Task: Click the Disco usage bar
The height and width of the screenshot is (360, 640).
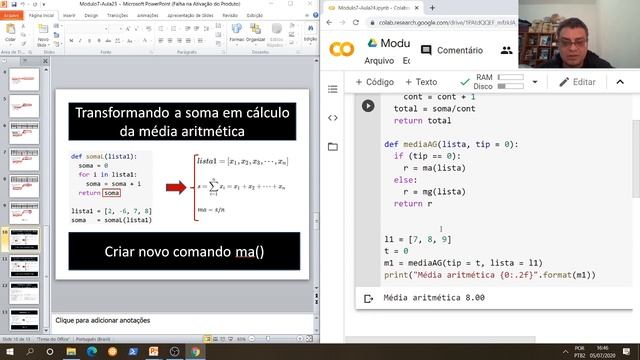Action: coord(511,86)
